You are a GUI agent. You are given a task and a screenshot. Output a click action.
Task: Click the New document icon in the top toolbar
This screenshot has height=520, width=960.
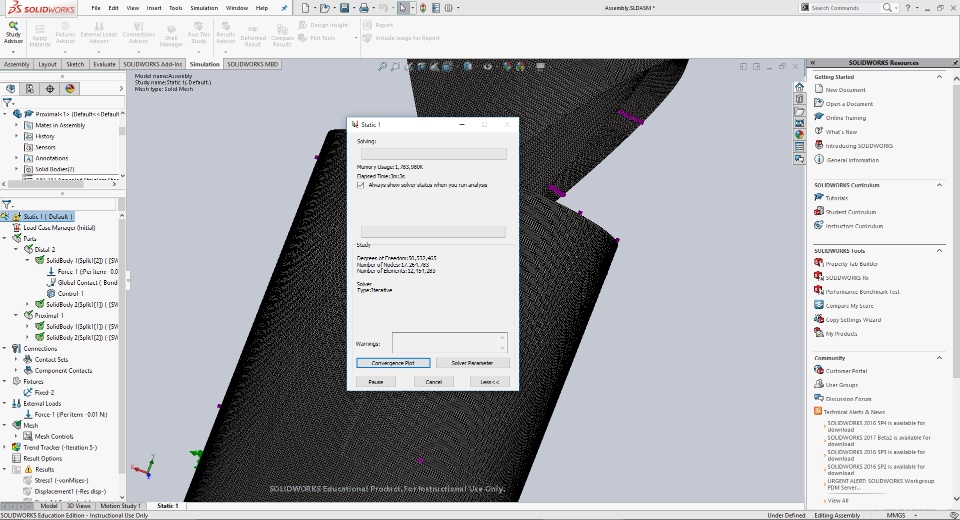(306, 8)
